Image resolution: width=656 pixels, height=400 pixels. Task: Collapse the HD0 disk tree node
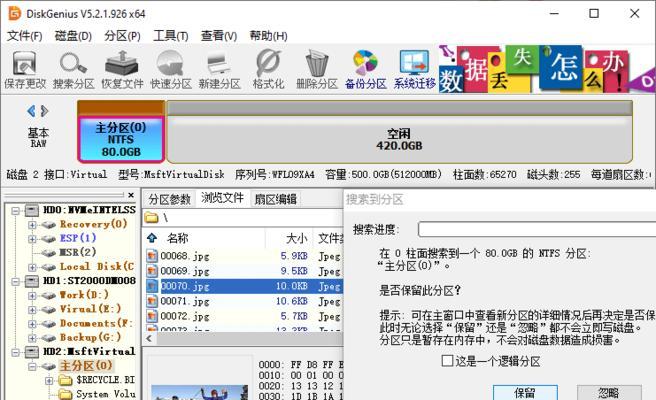click(x=16, y=210)
